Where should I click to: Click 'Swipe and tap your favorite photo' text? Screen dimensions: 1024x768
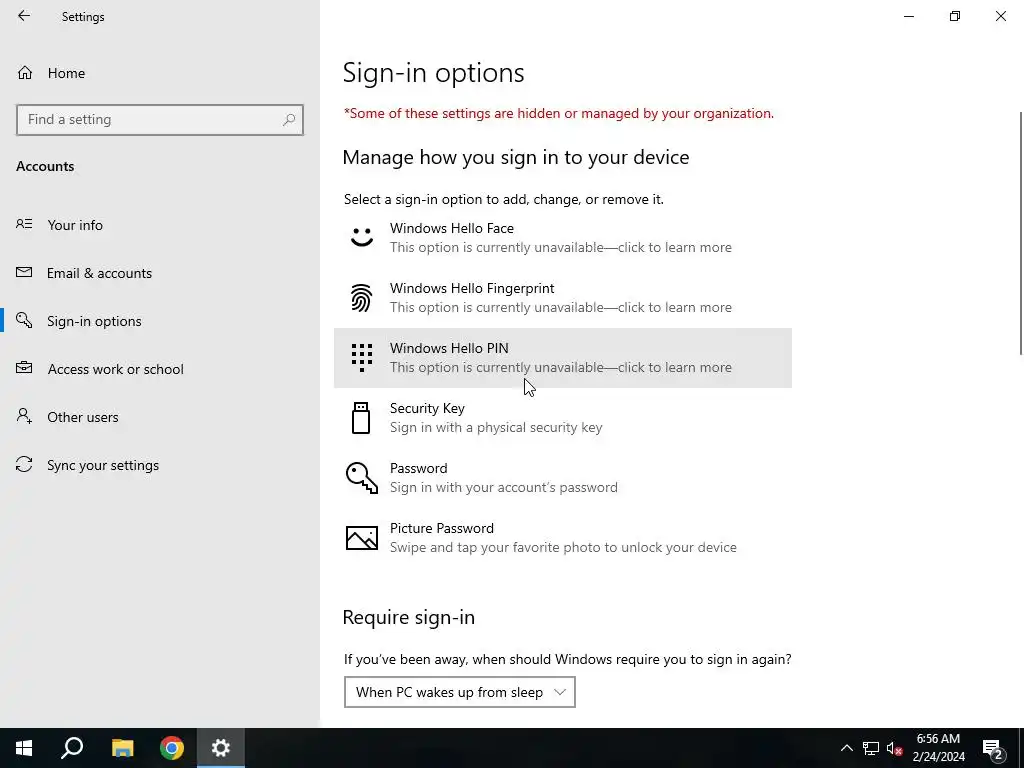(x=563, y=547)
